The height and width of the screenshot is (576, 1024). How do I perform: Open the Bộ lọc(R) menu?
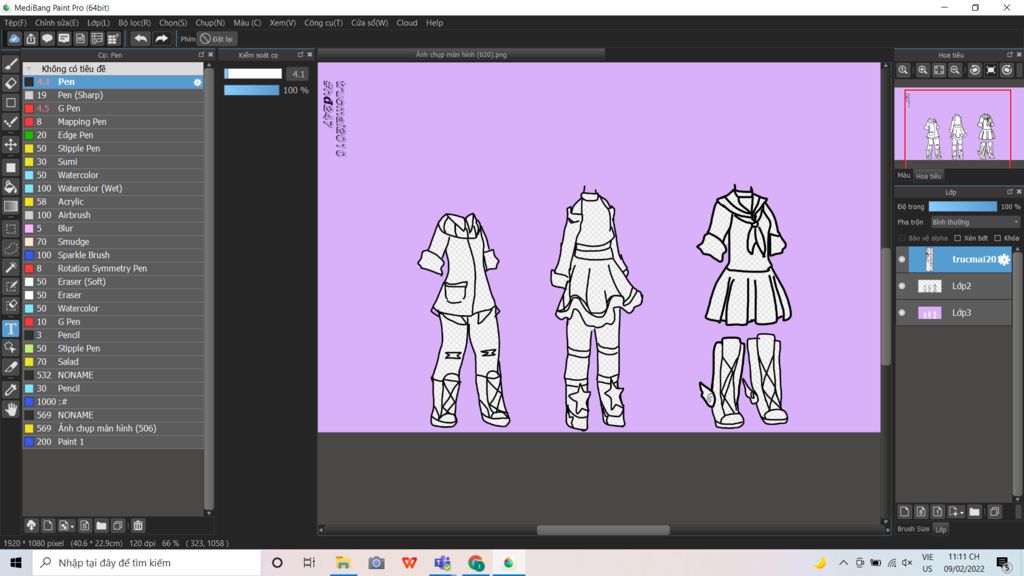135,23
